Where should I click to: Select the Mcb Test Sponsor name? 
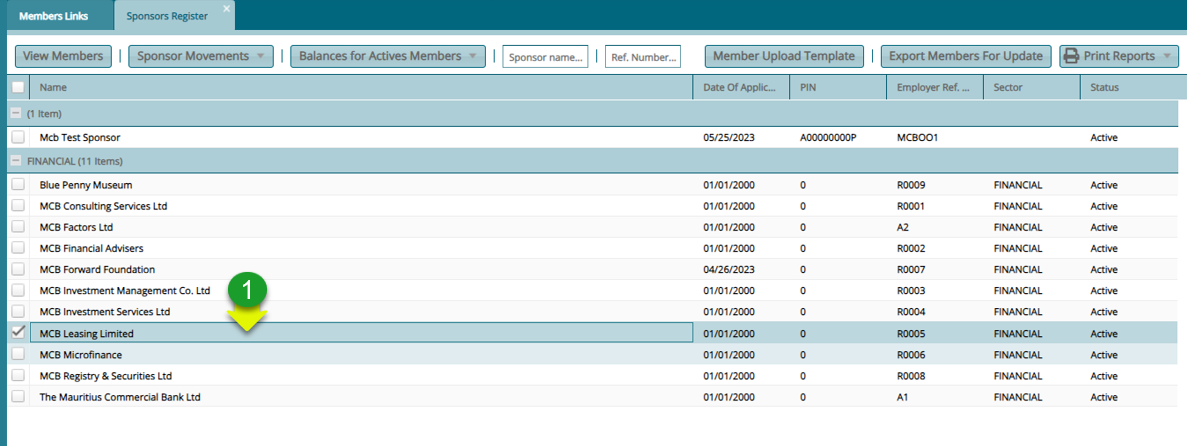(79, 138)
